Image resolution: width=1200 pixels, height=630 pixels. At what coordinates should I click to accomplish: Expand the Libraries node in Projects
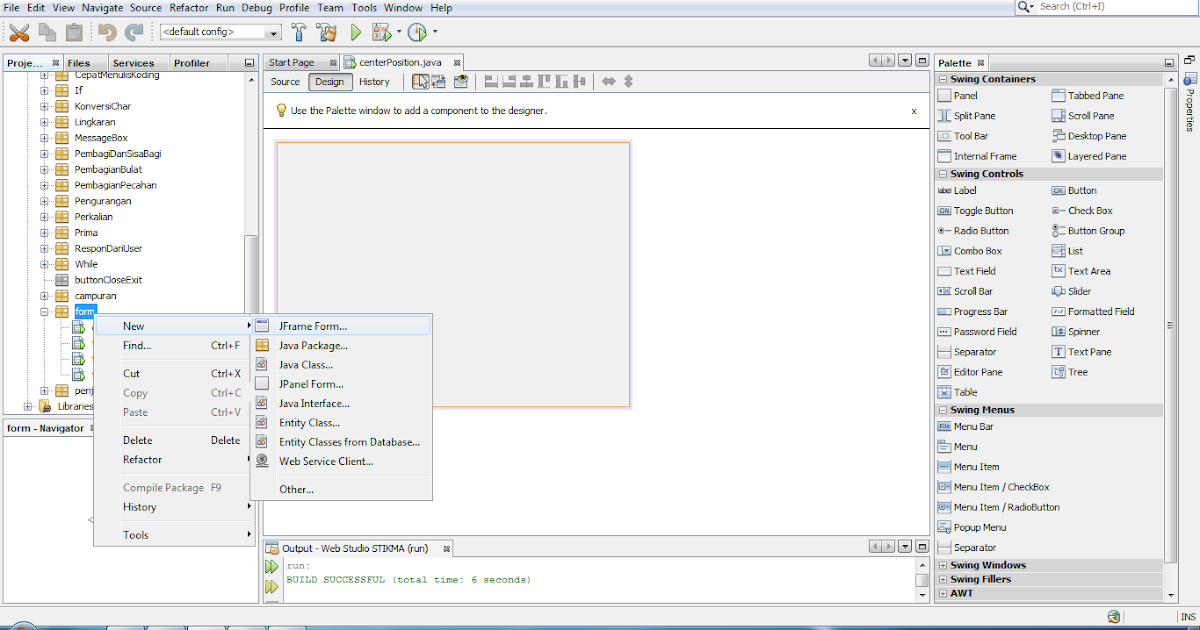26,406
